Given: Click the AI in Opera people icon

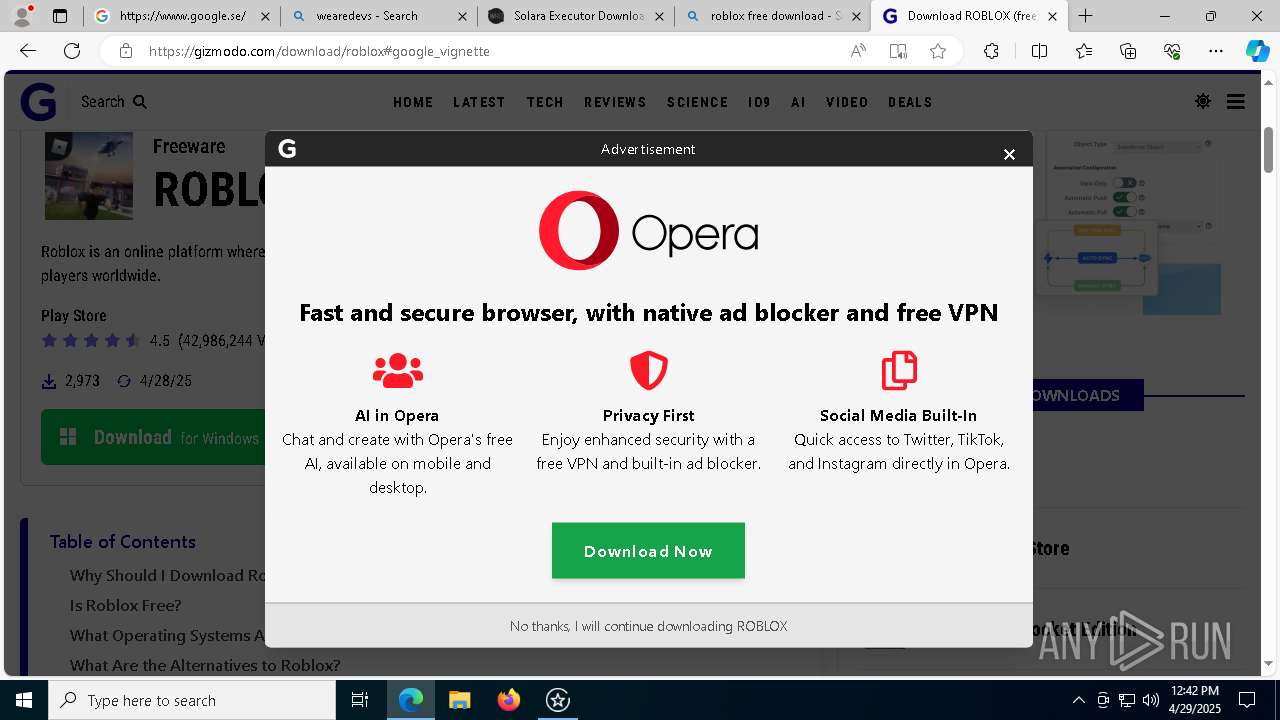Looking at the screenshot, I should (397, 370).
